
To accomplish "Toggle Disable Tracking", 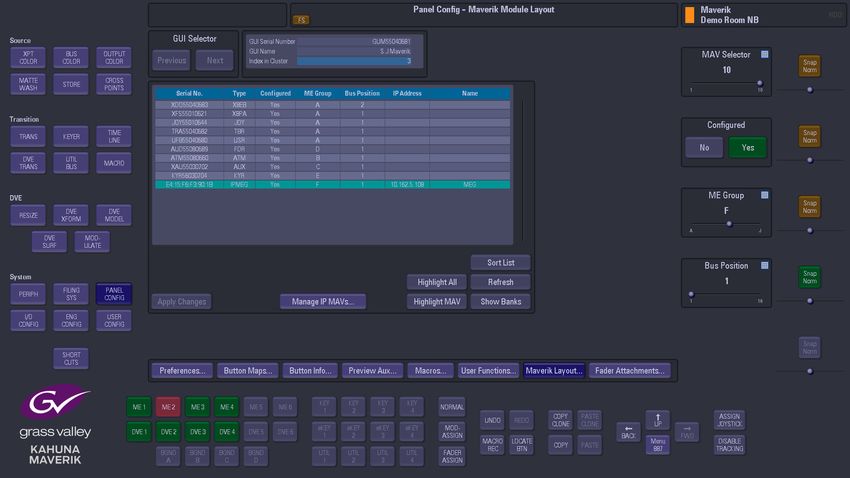I will coord(729,445).
